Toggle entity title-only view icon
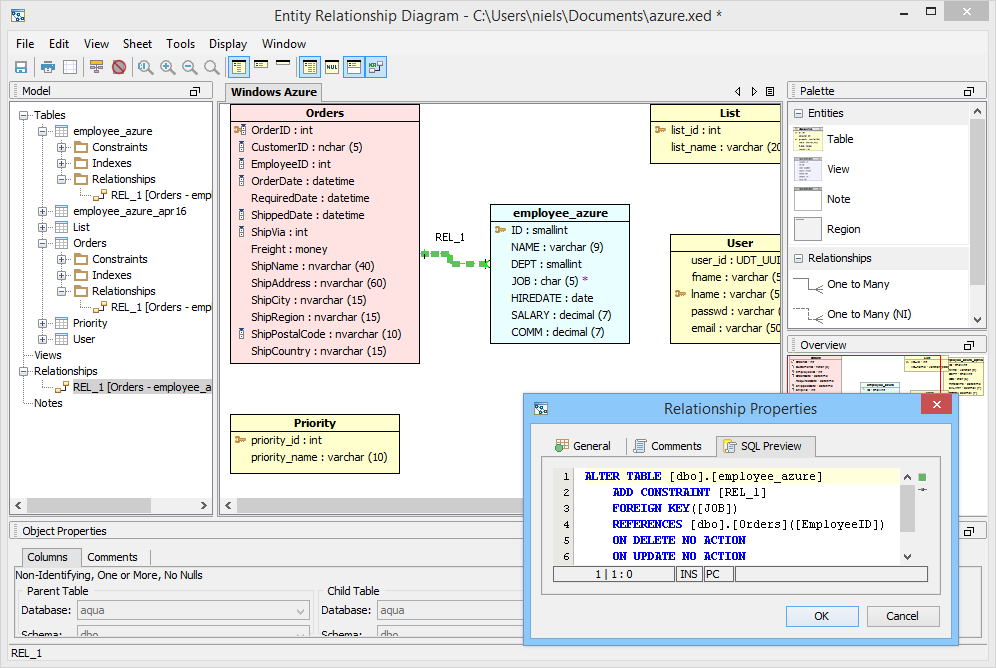This screenshot has width=996, height=668. pos(283,63)
